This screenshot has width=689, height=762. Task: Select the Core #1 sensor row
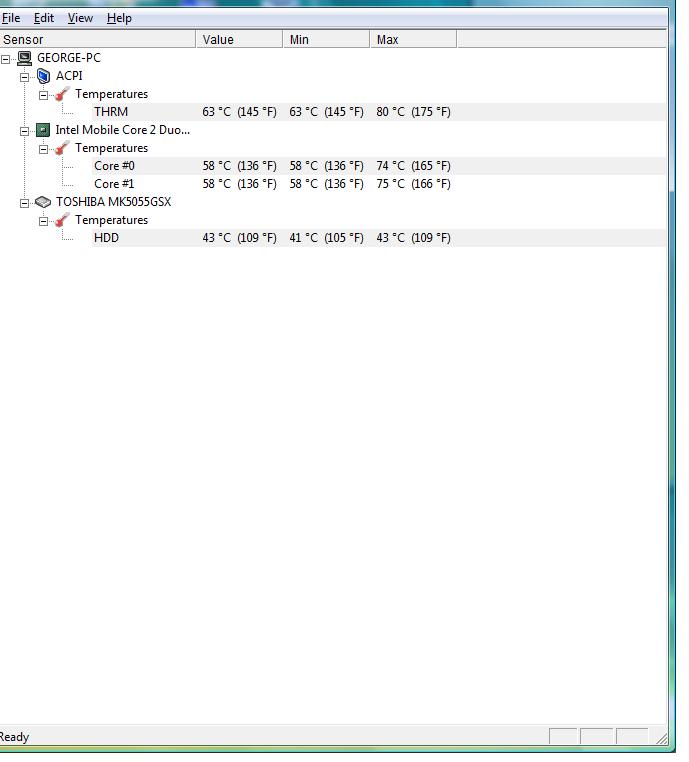point(379,184)
